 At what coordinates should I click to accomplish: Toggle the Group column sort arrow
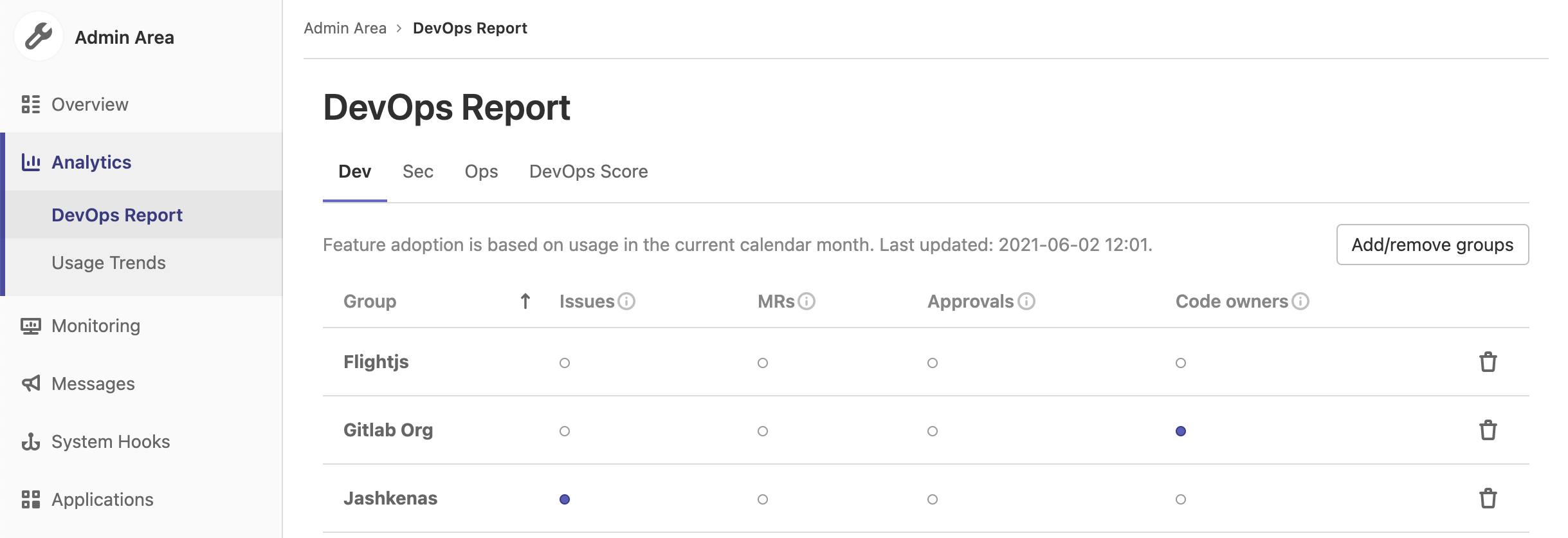point(525,301)
